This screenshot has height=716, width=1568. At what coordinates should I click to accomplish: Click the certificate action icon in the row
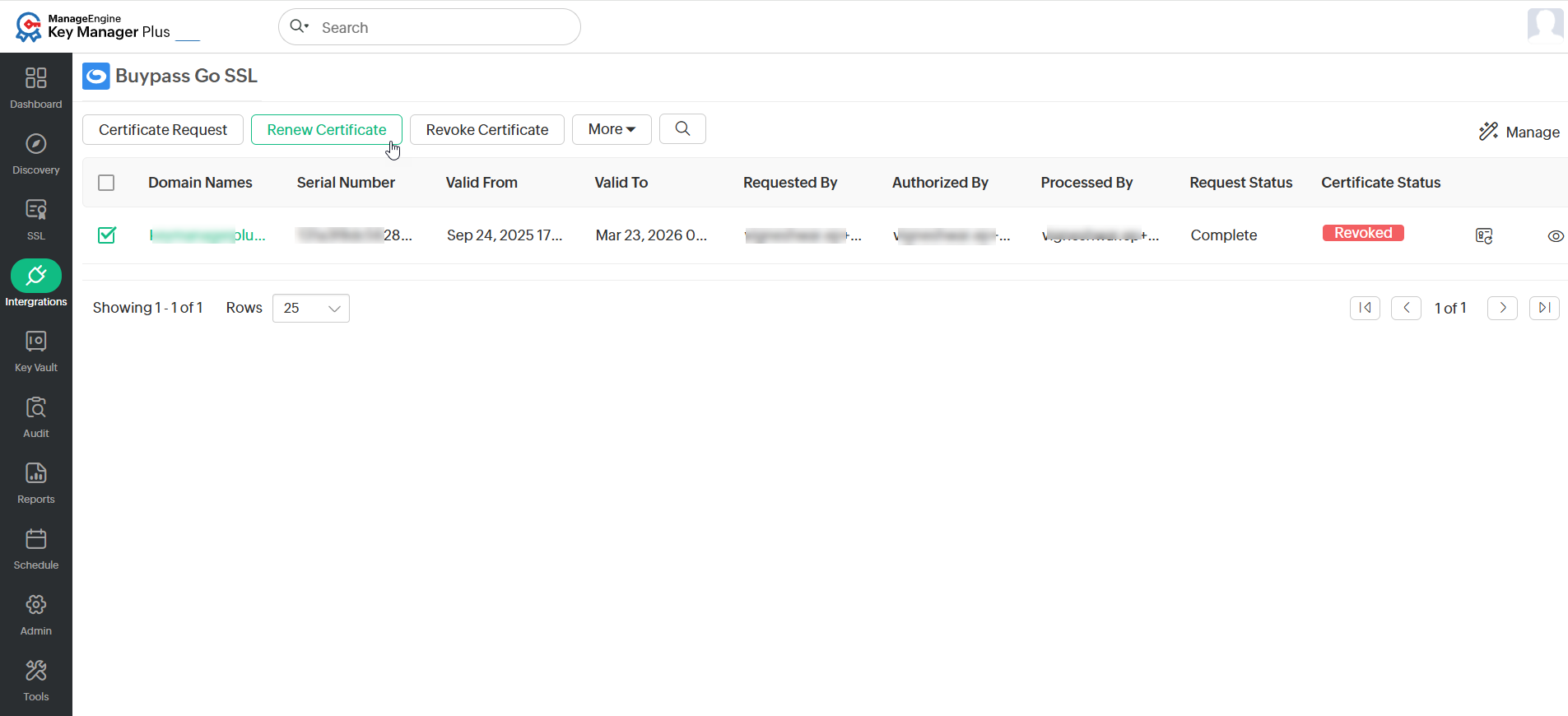pos(1484,236)
